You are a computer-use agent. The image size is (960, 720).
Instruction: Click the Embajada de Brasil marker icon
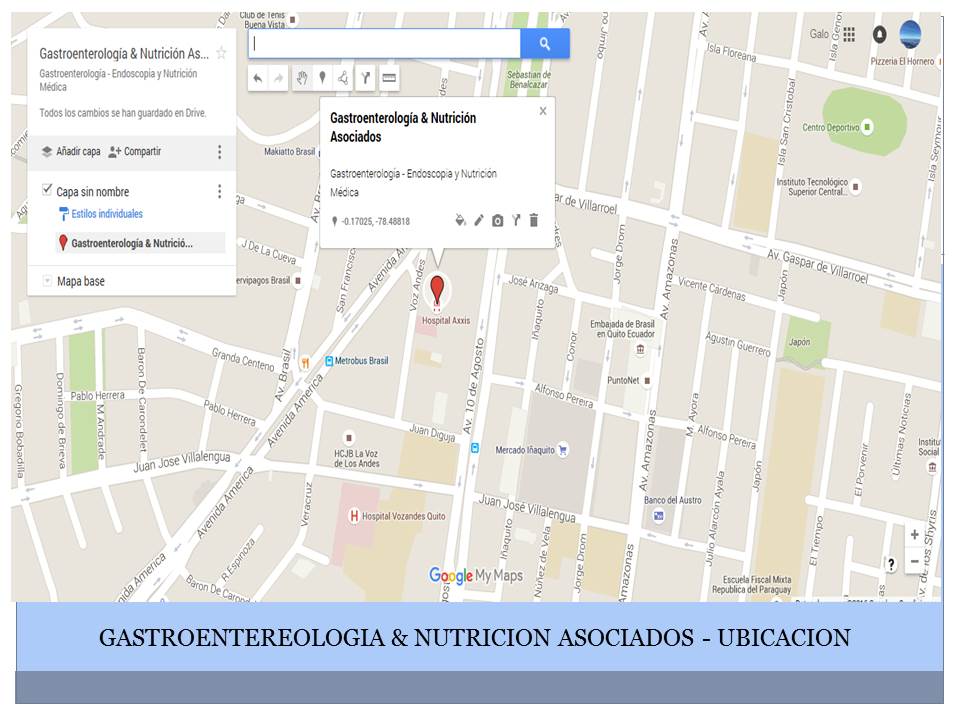640,350
